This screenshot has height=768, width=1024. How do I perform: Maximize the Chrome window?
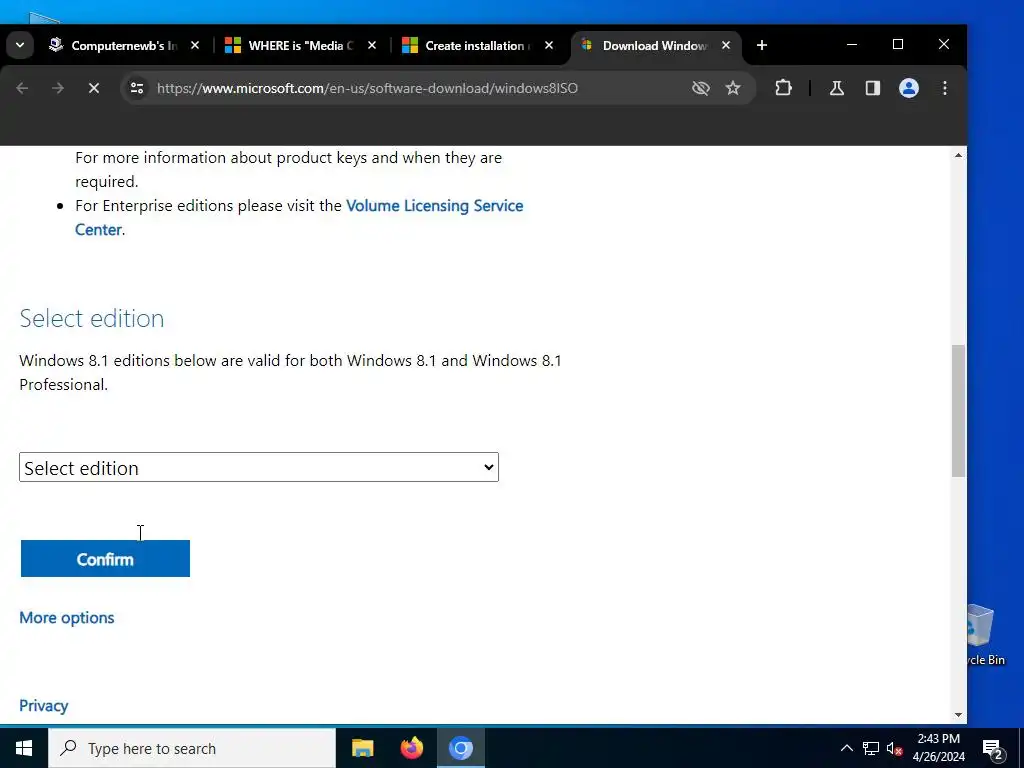(x=898, y=44)
